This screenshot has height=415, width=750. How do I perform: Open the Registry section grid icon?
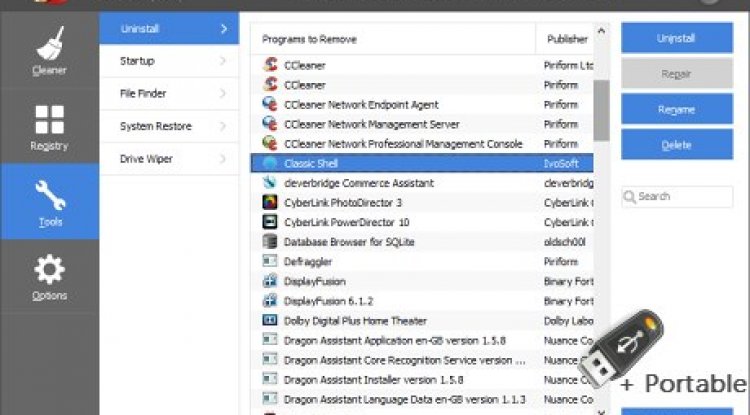(49, 120)
